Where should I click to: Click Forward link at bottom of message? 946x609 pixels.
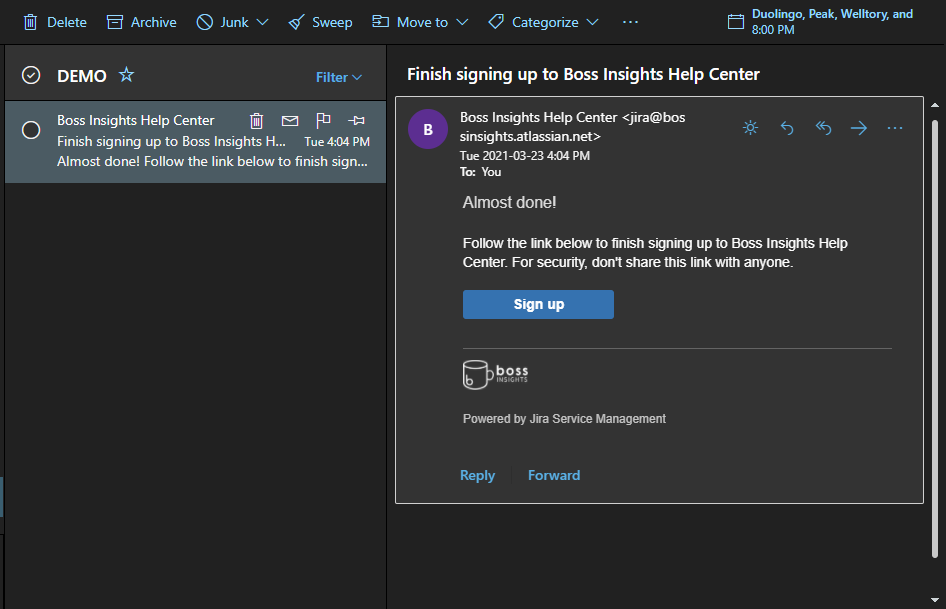[x=554, y=476]
